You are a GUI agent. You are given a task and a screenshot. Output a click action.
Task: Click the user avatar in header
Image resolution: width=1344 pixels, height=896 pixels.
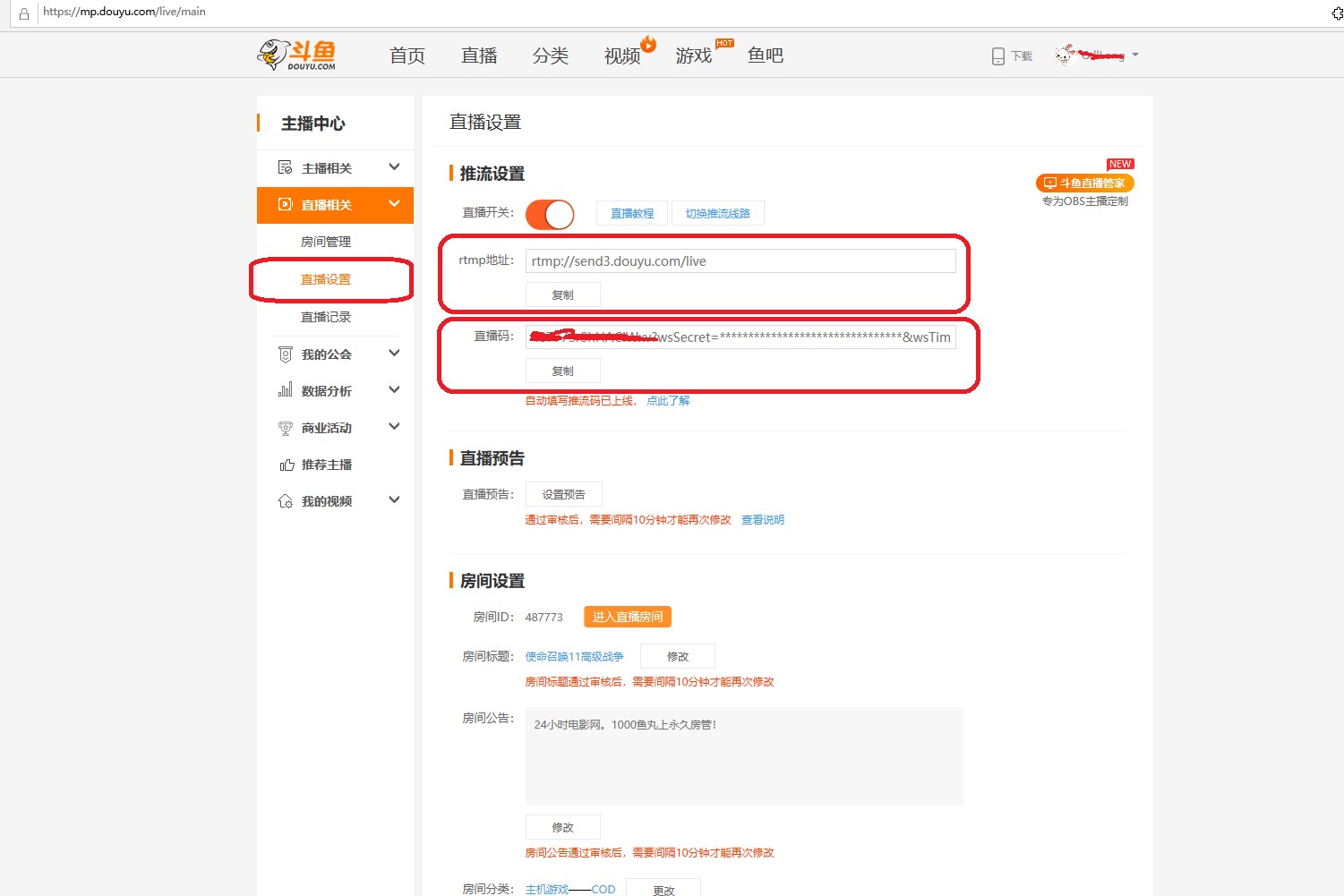pyautogui.click(x=1065, y=55)
